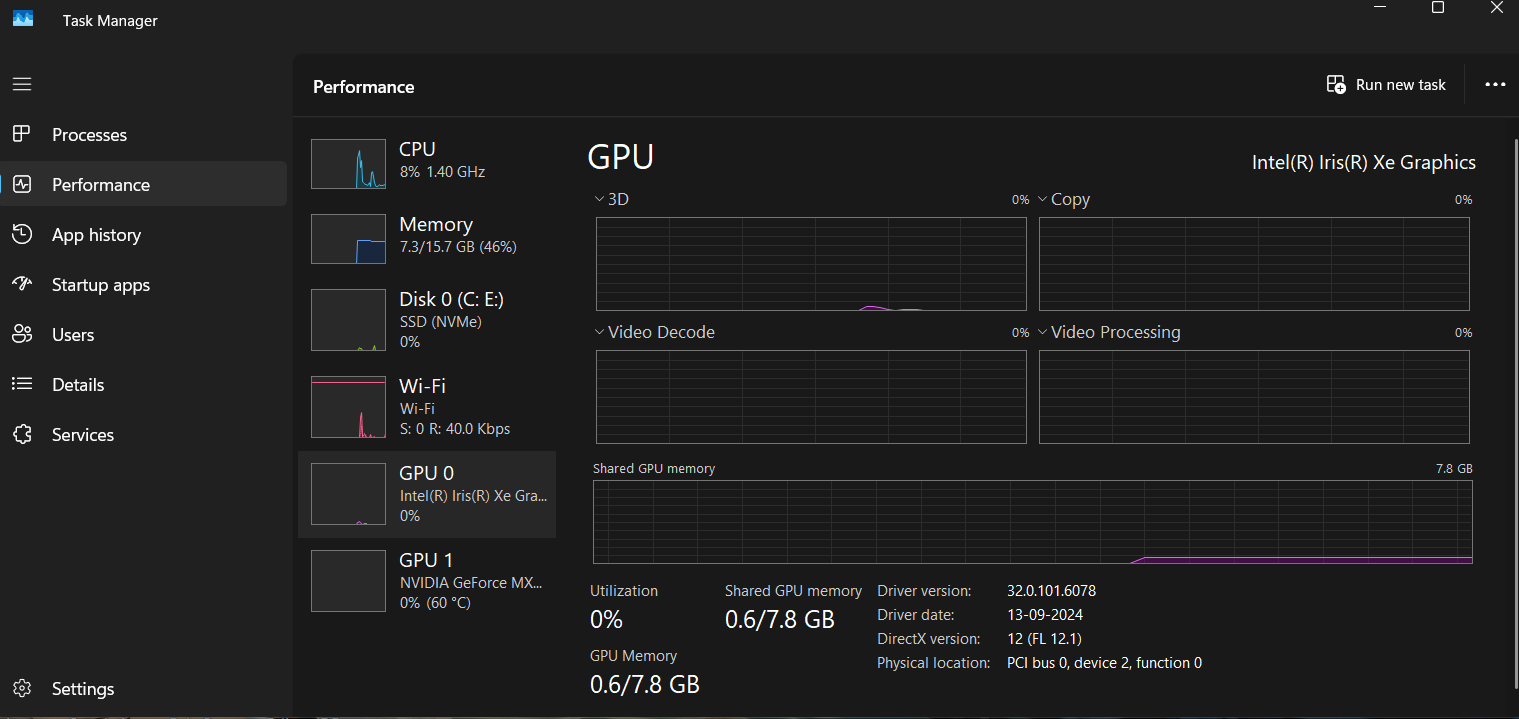Click the "7.8 GB" maximum label above memory graph
The image size is (1519, 719).
tap(1455, 468)
